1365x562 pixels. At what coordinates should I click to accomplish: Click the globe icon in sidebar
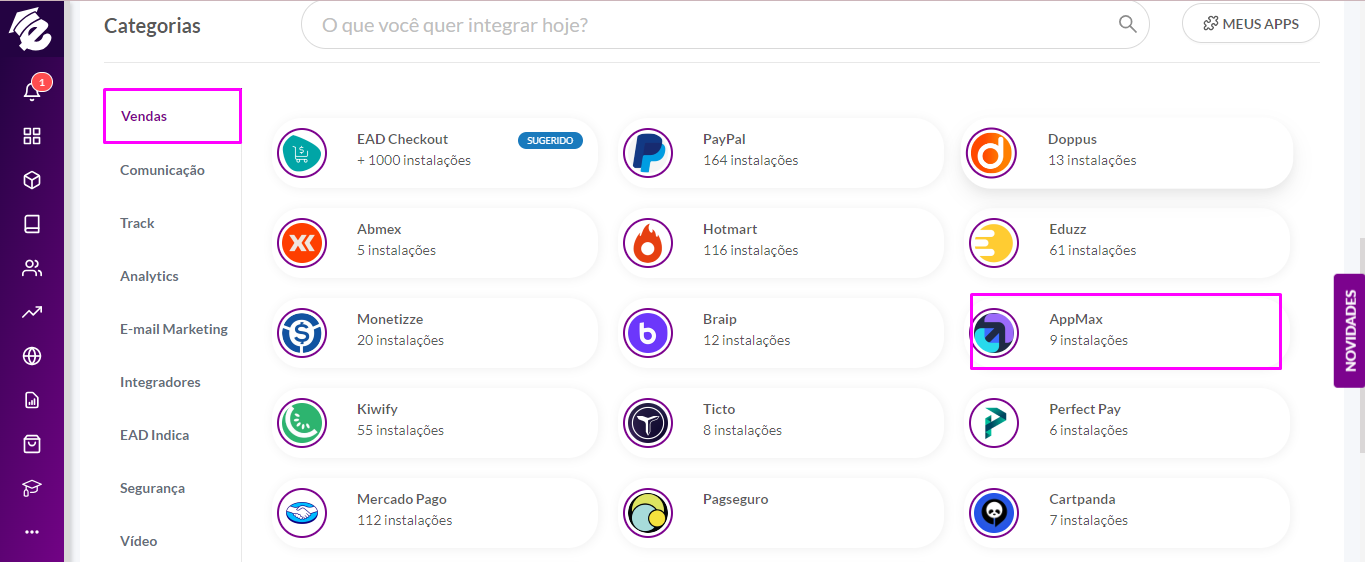point(32,356)
